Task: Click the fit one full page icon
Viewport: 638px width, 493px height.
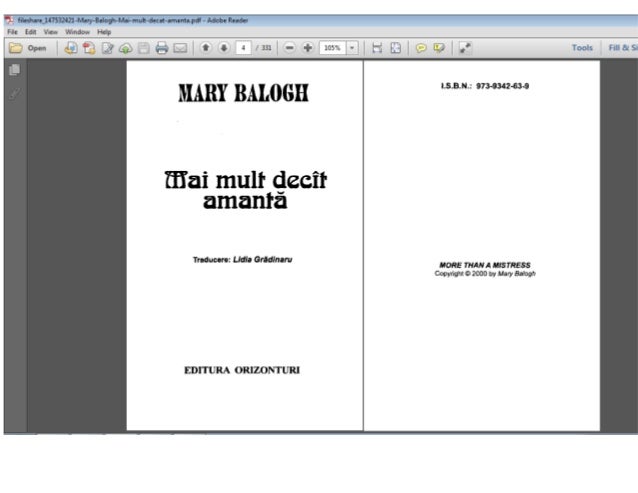Action: point(395,48)
